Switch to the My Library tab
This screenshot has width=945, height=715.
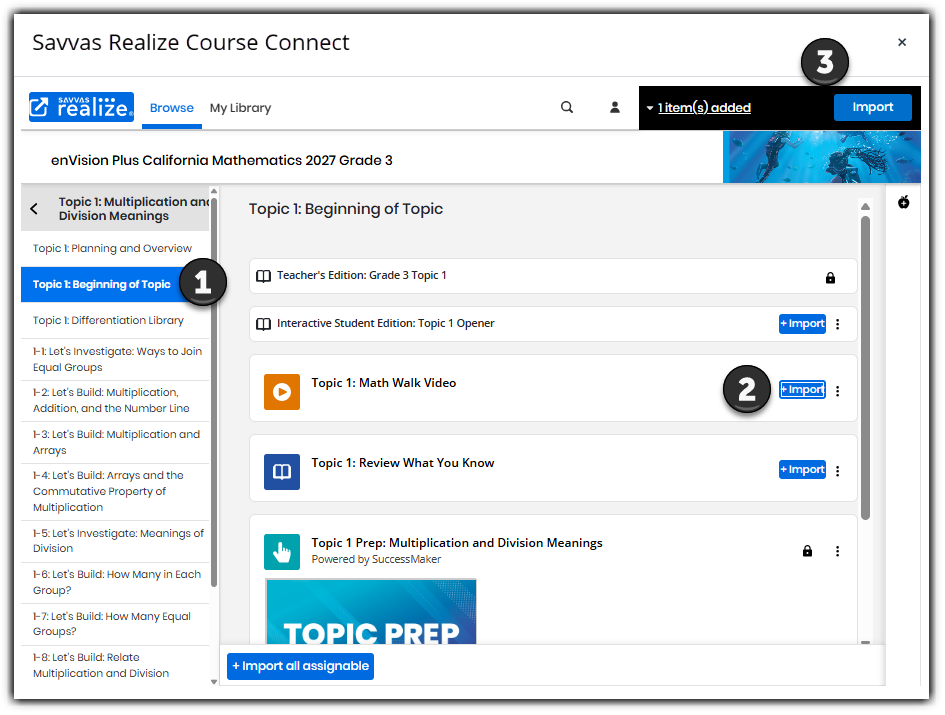(x=240, y=108)
